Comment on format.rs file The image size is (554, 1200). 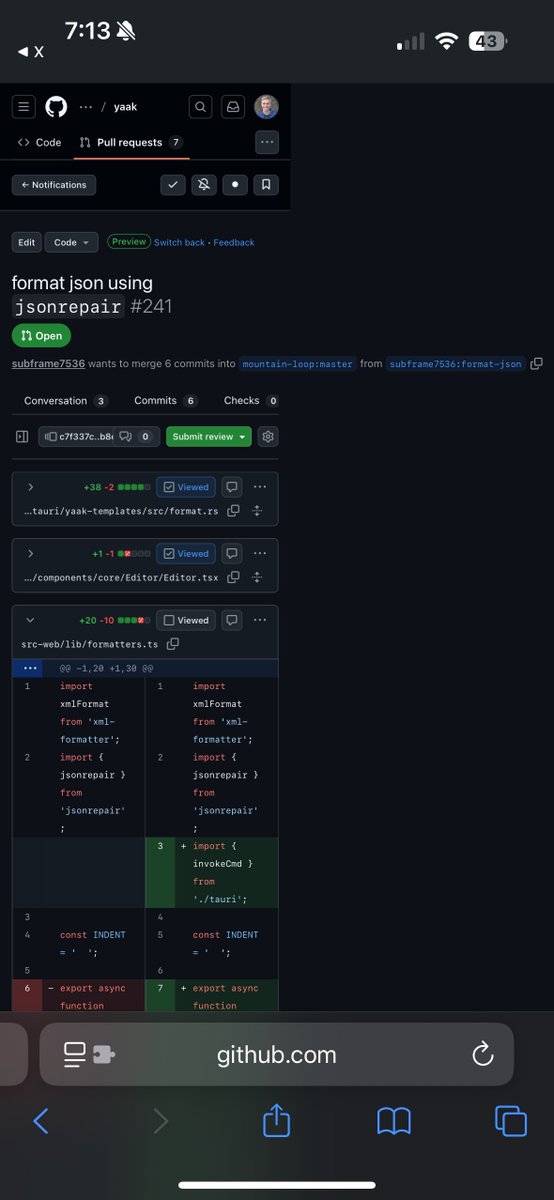[x=231, y=487]
